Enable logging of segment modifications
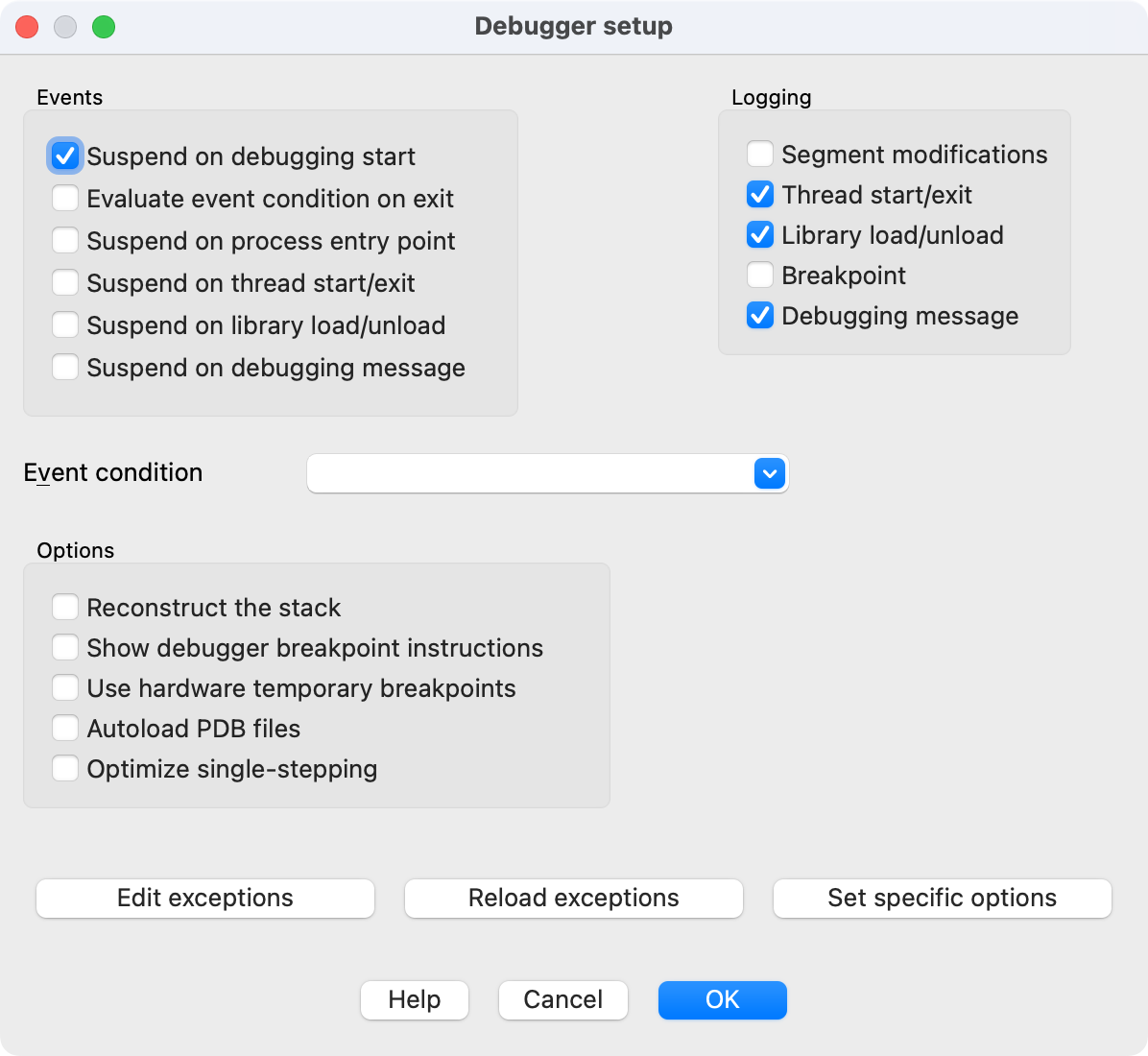Viewport: 1148px width, 1056px height. [759, 154]
